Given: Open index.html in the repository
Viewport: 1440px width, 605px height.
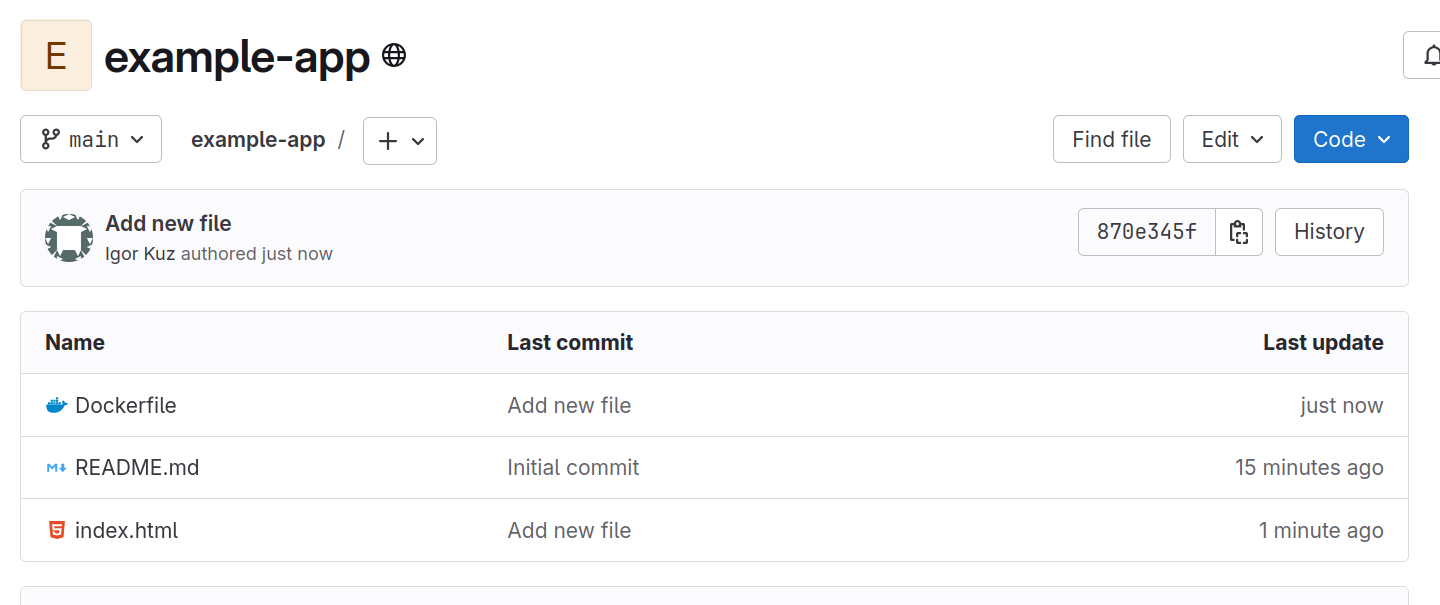Looking at the screenshot, I should [126, 530].
